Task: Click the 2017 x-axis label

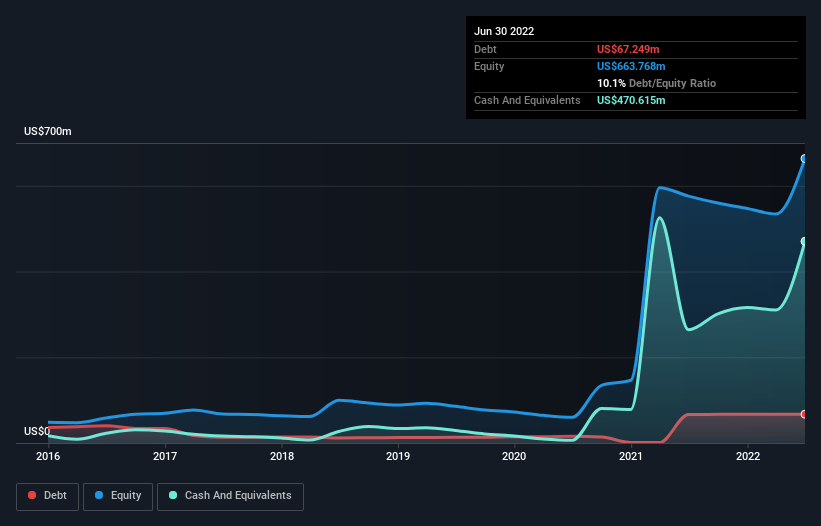Action: [x=165, y=456]
